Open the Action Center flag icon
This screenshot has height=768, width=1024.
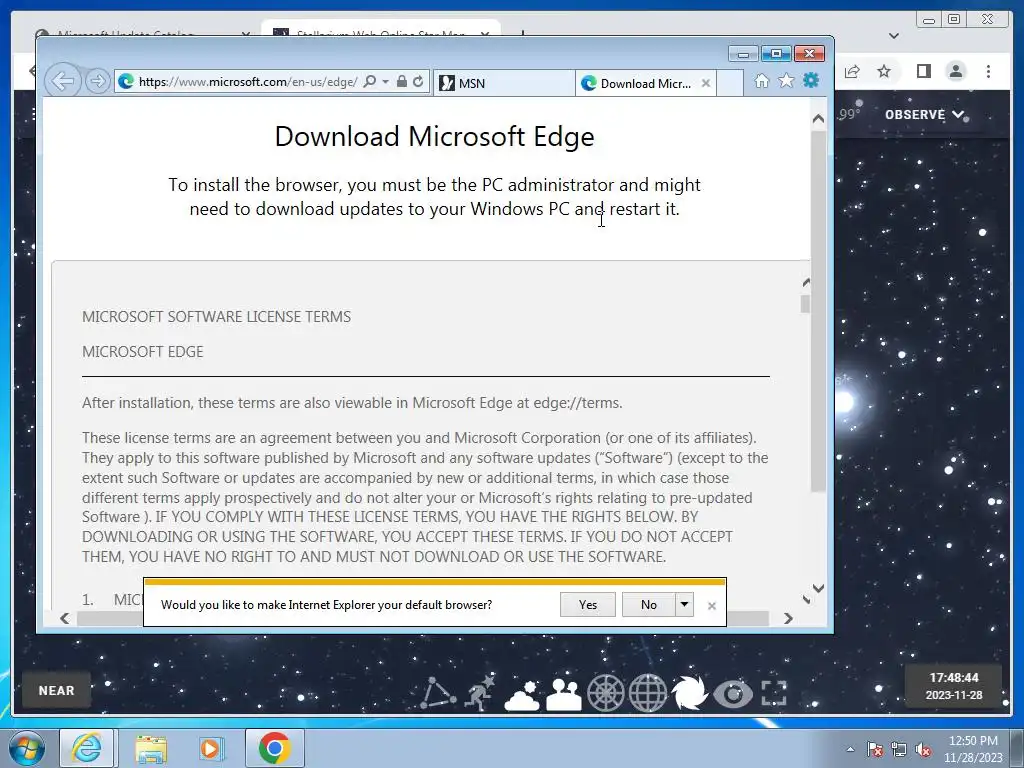tap(875, 750)
